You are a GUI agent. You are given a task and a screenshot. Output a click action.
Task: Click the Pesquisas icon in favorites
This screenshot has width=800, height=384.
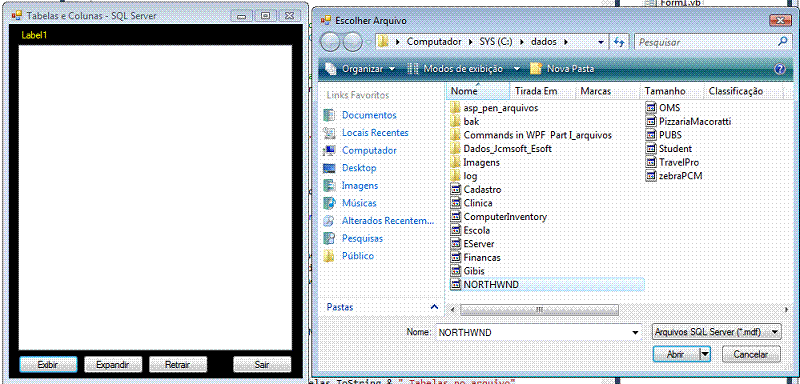[x=330, y=238]
